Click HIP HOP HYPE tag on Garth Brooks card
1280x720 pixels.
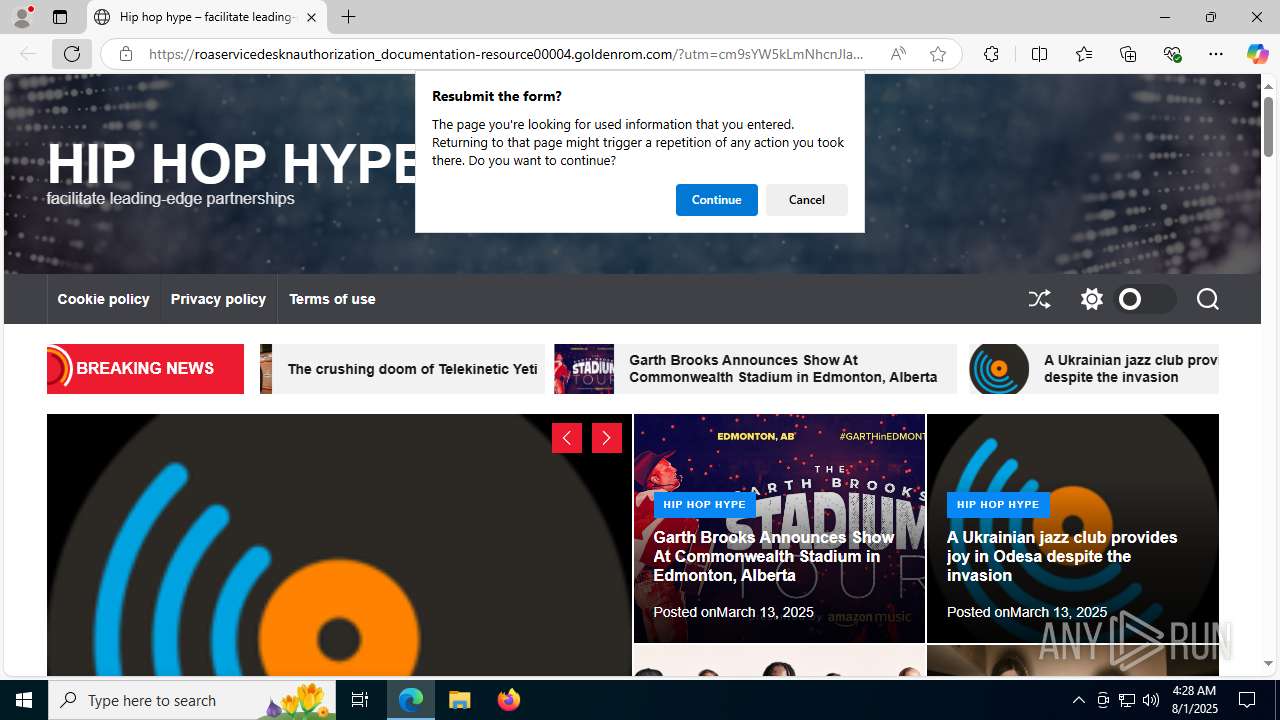pos(704,504)
